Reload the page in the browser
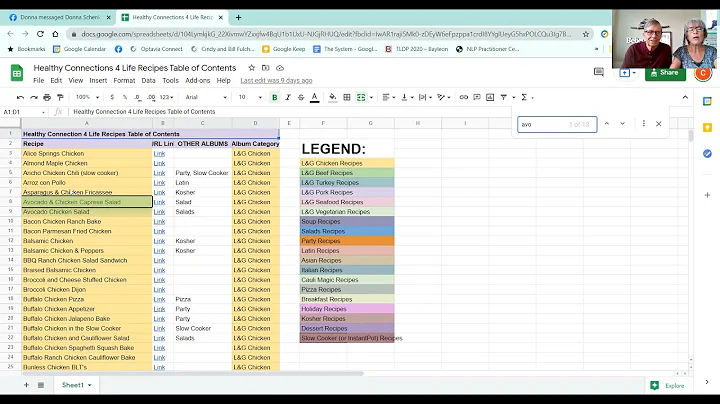The width and height of the screenshot is (720, 404). pyautogui.click(x=40, y=34)
